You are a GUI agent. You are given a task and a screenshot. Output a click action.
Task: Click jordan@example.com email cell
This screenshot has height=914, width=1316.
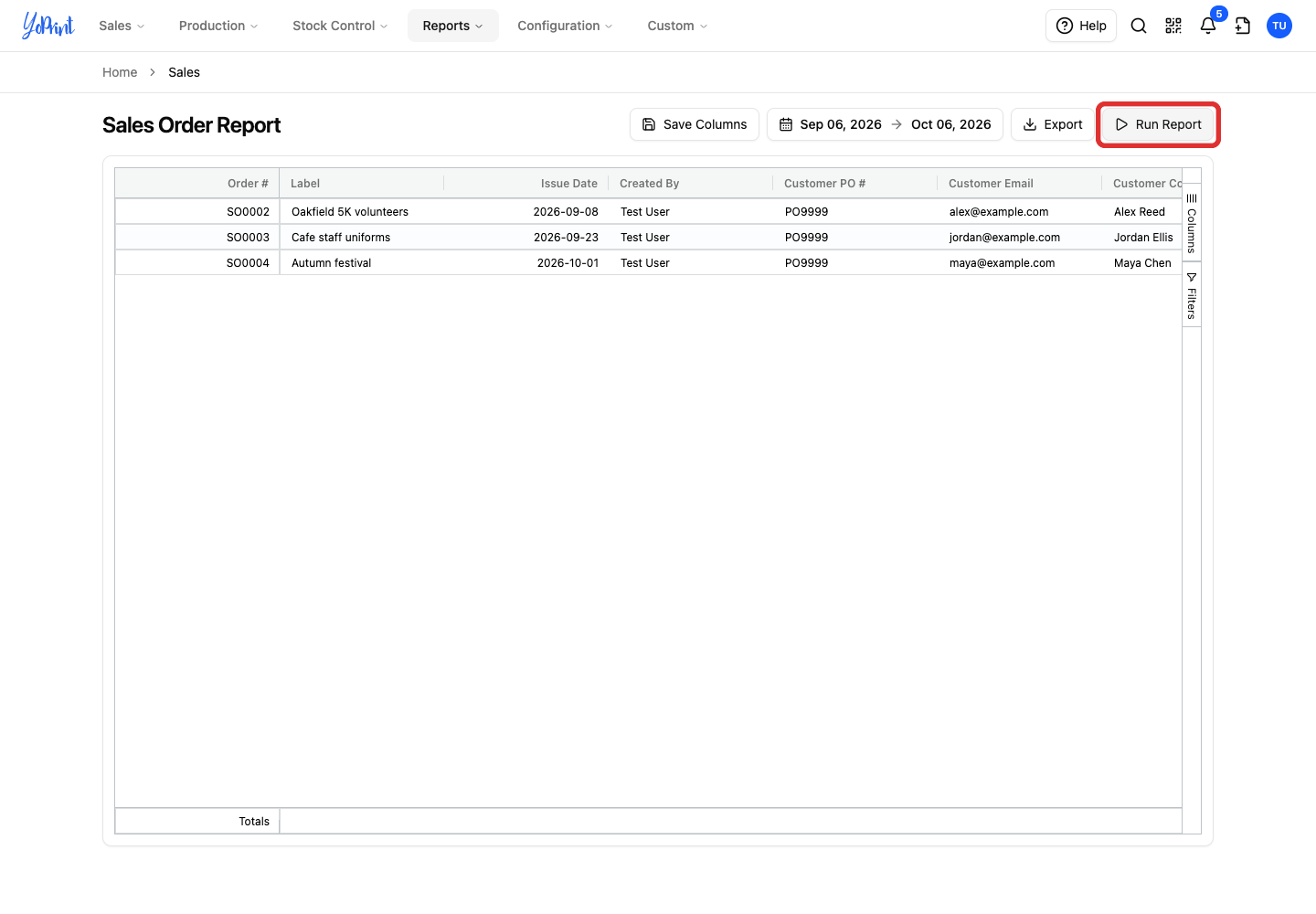(1020, 237)
